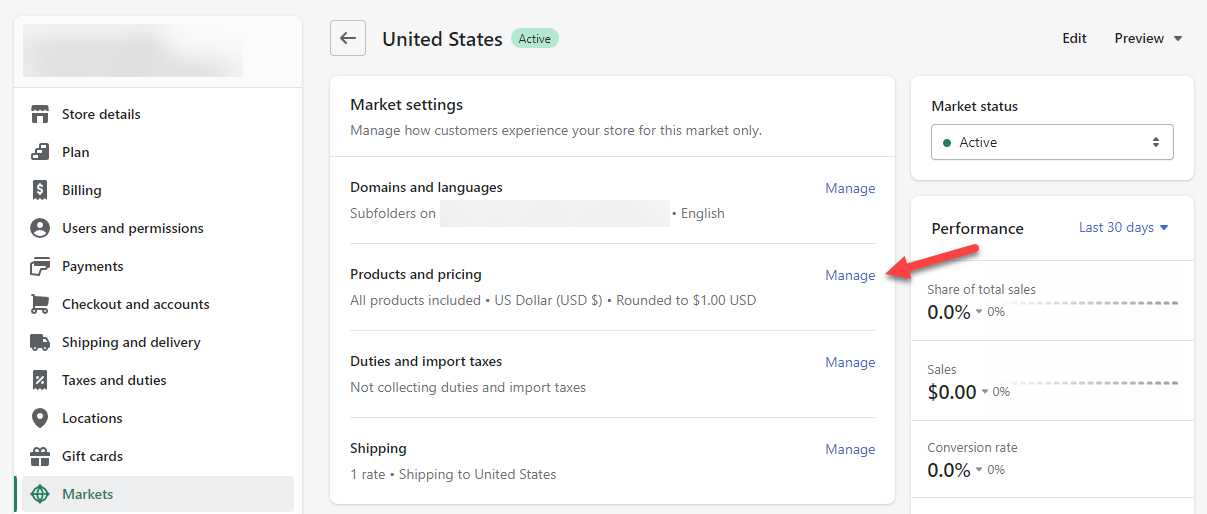Click the Payments card icon
This screenshot has width=1207, height=514.
tap(40, 266)
